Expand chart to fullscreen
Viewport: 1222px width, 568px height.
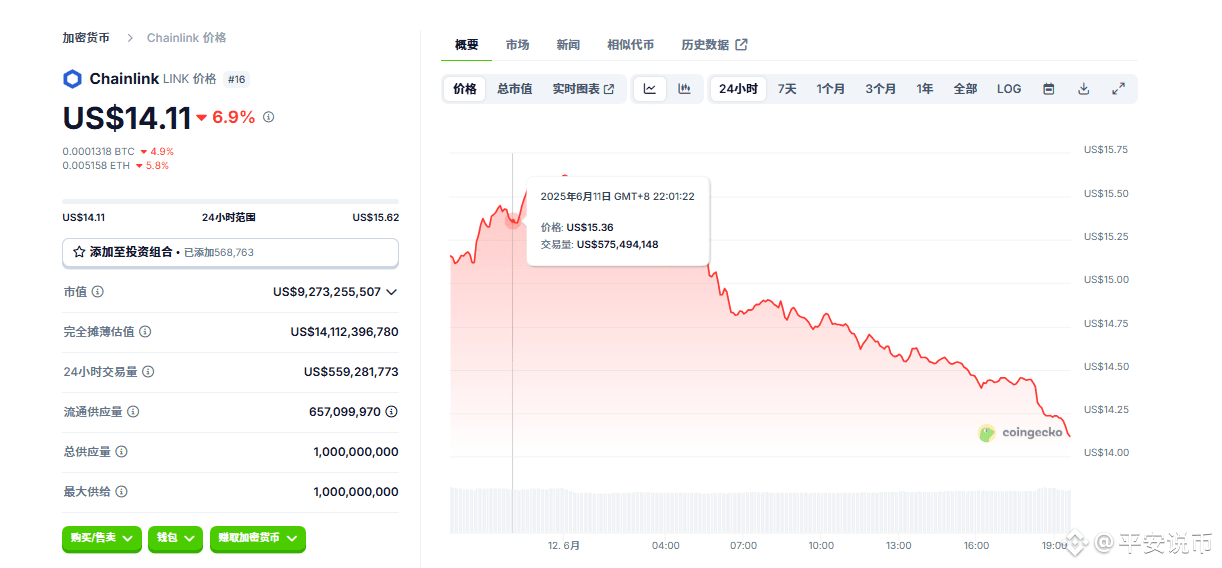(1118, 89)
